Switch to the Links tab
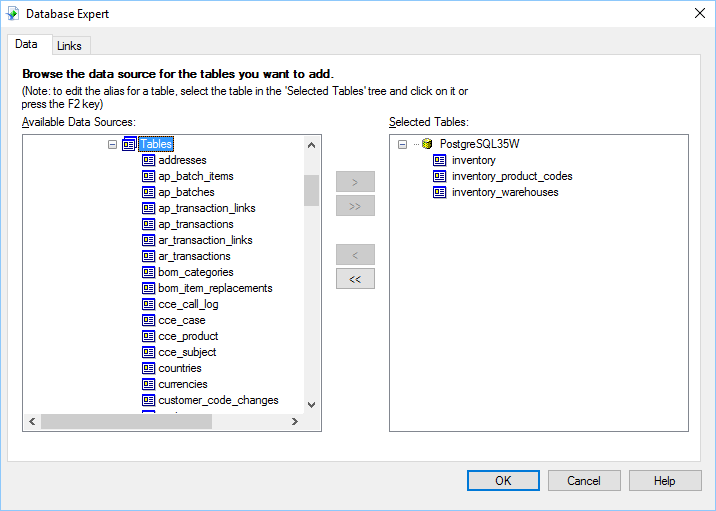Image resolution: width=716 pixels, height=511 pixels. (69, 46)
